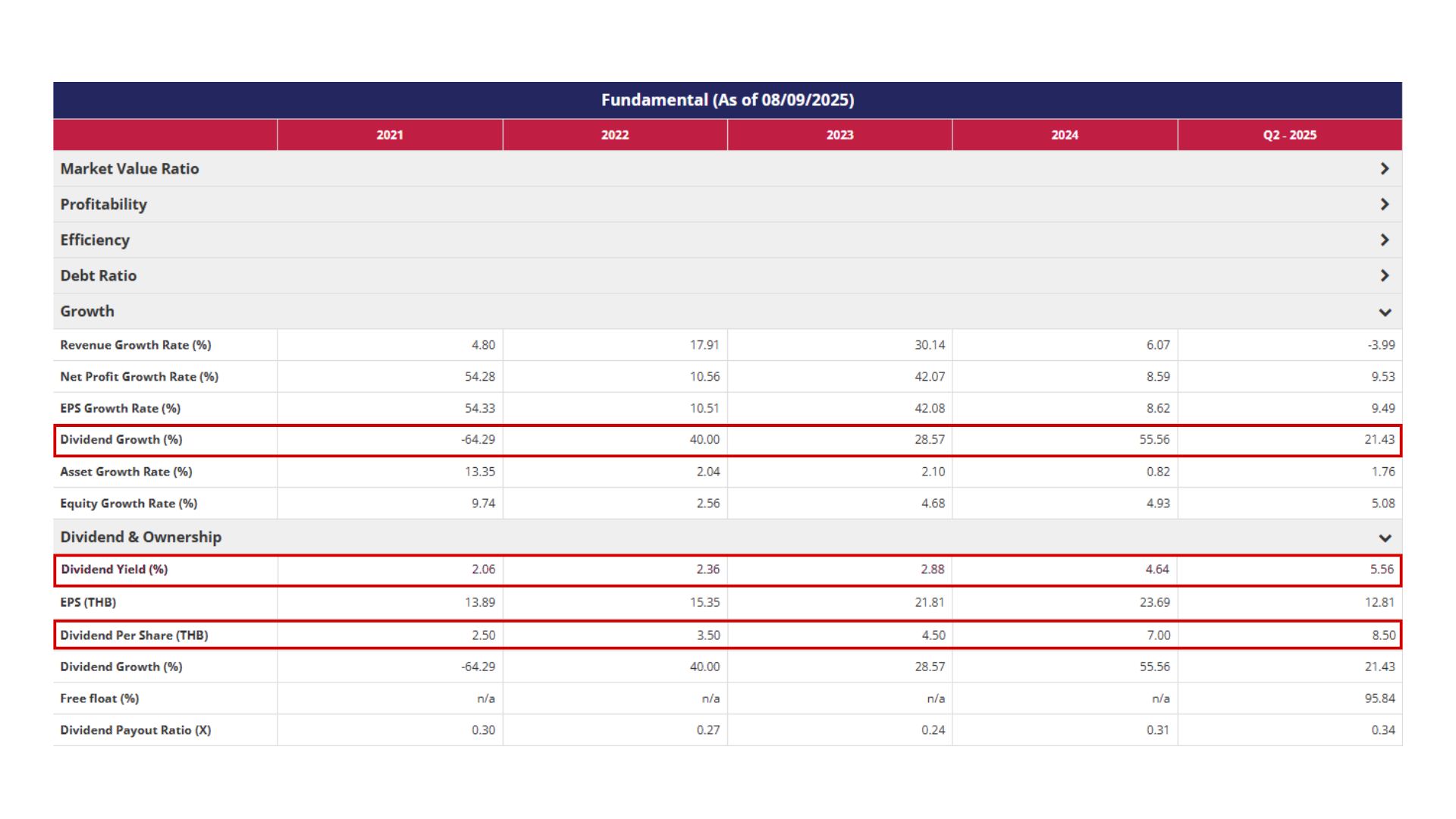Select the Q2 - 2025 column header
The width and height of the screenshot is (1456, 819).
pyautogui.click(x=1289, y=135)
